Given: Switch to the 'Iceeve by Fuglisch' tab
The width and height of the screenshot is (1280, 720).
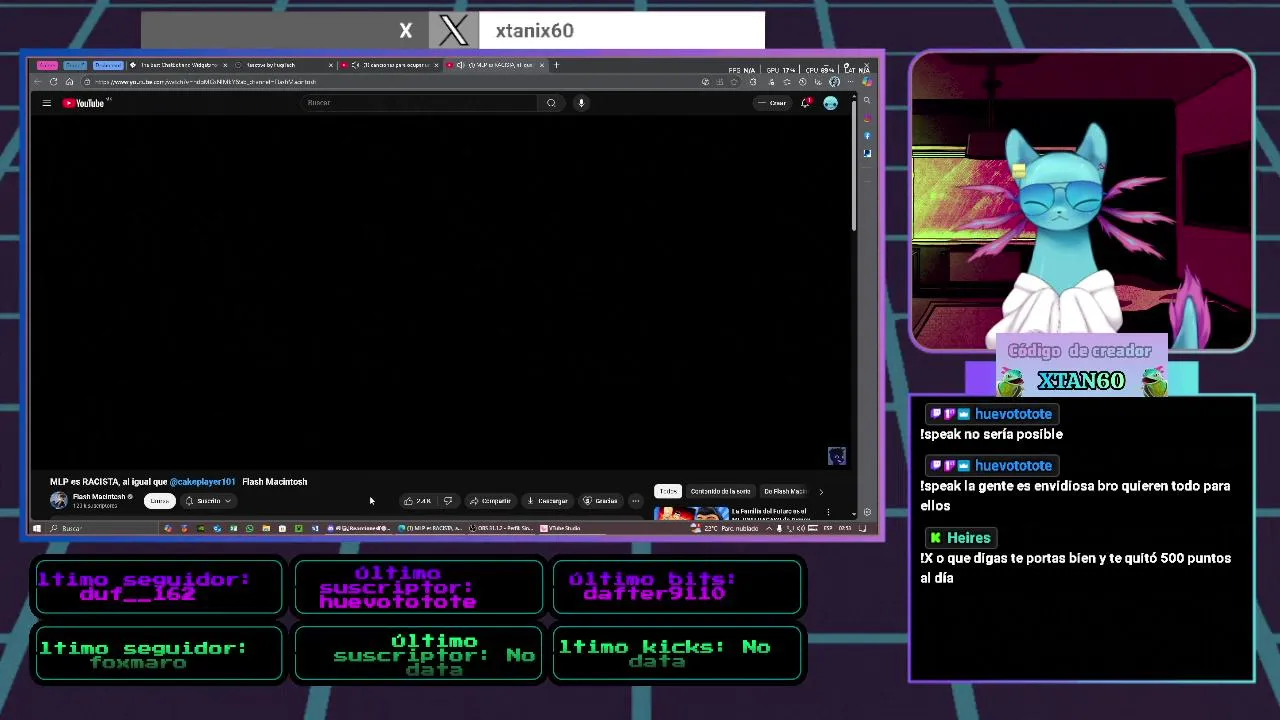Looking at the screenshot, I should click(285, 65).
